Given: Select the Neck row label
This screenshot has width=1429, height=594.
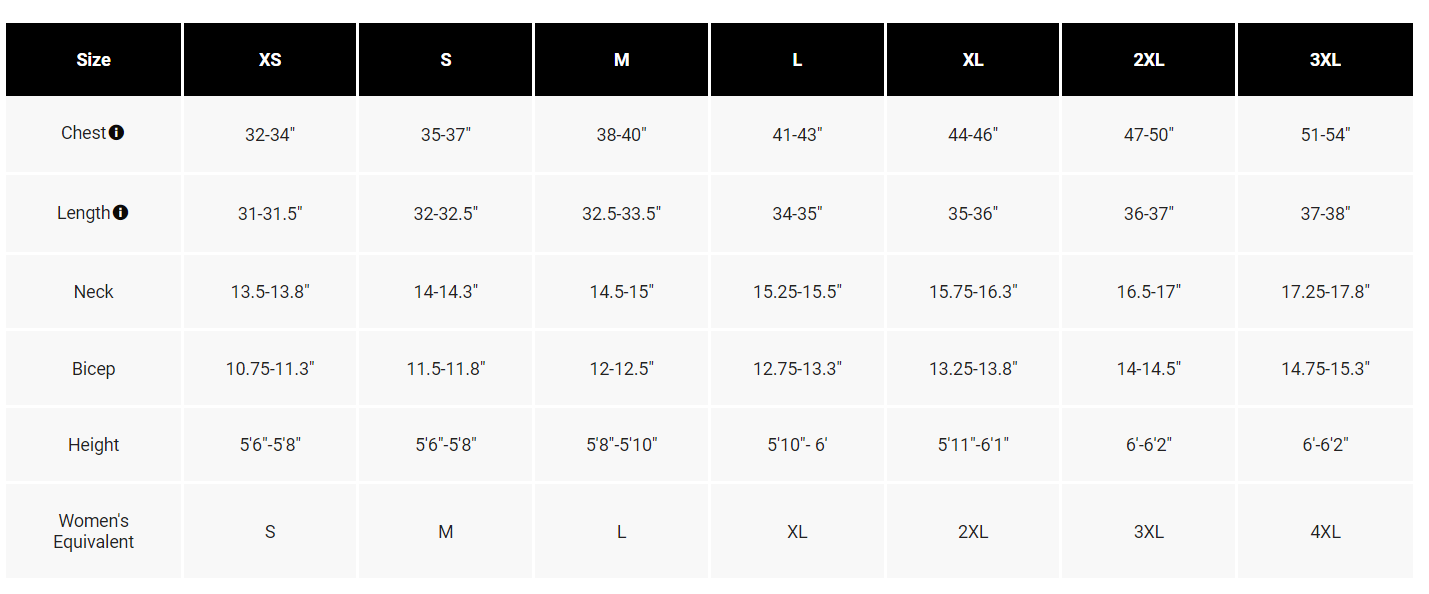Looking at the screenshot, I should (x=93, y=292).
